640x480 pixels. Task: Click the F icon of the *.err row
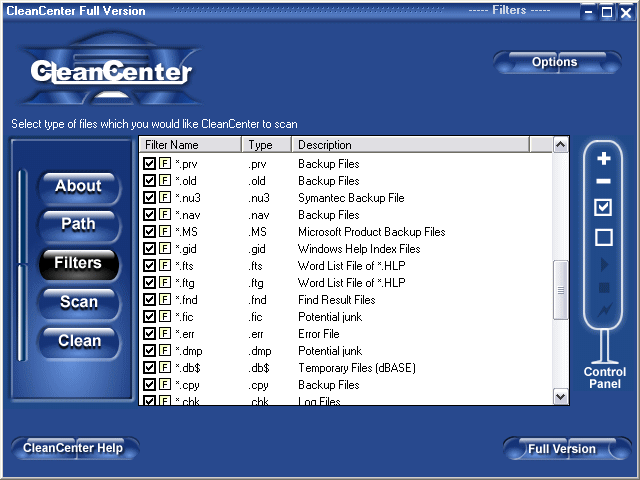pos(165,333)
